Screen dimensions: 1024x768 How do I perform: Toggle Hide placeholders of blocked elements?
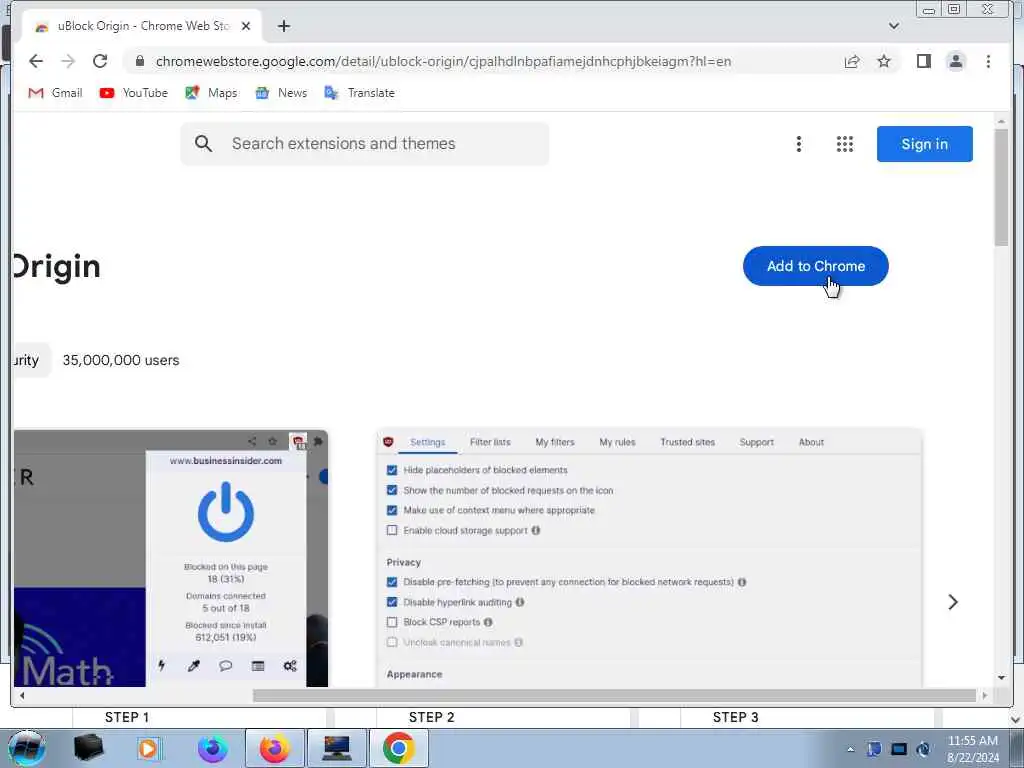tap(392, 470)
